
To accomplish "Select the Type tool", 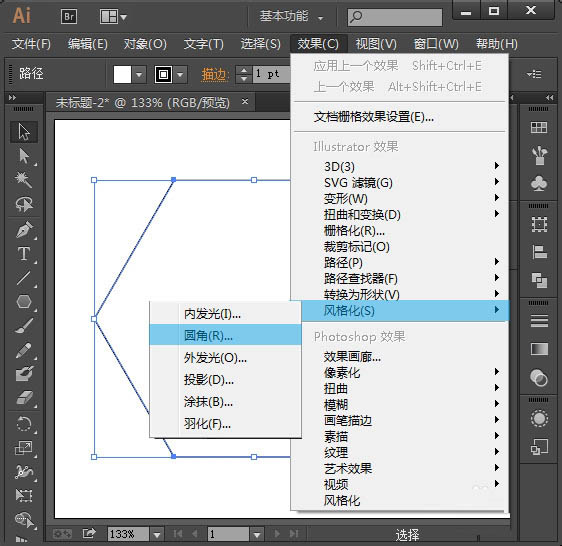I will point(24,253).
